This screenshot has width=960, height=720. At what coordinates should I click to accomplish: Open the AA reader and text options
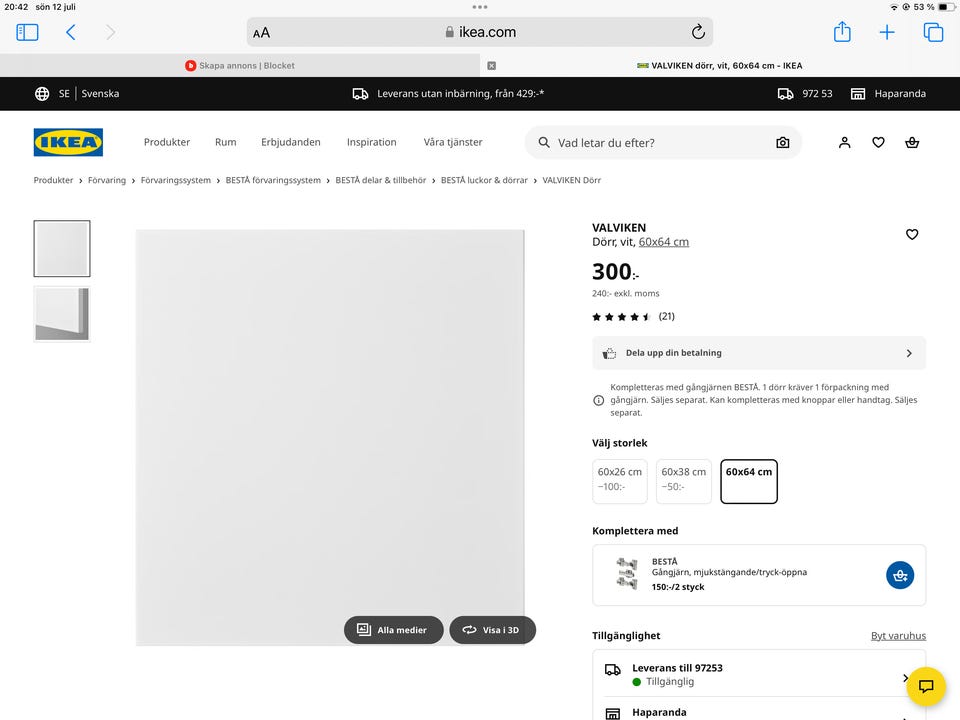(x=261, y=32)
